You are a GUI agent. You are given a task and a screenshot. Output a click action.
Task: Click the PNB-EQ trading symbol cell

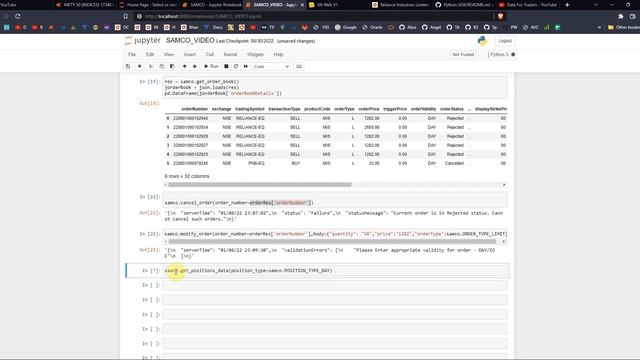click(x=256, y=163)
